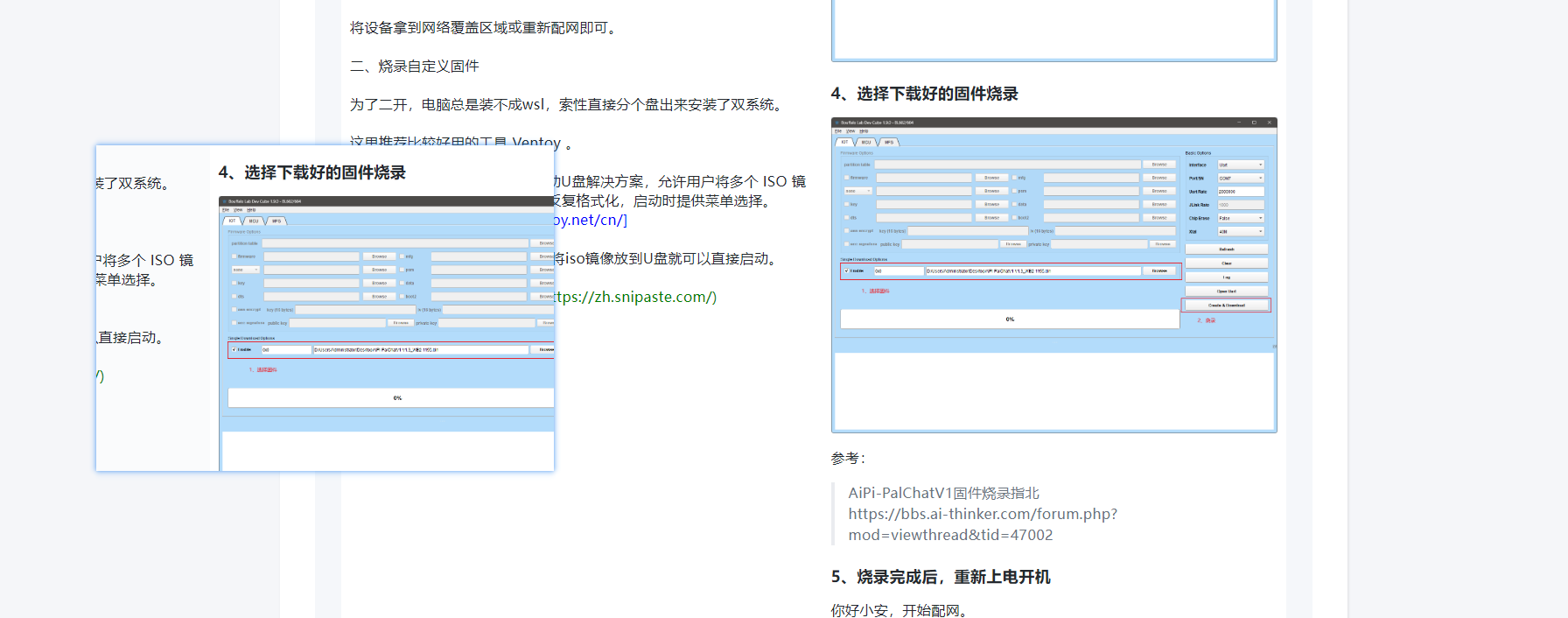Switch to MFS tab in right-column Dev Cube screenshot

pyautogui.click(x=889, y=142)
